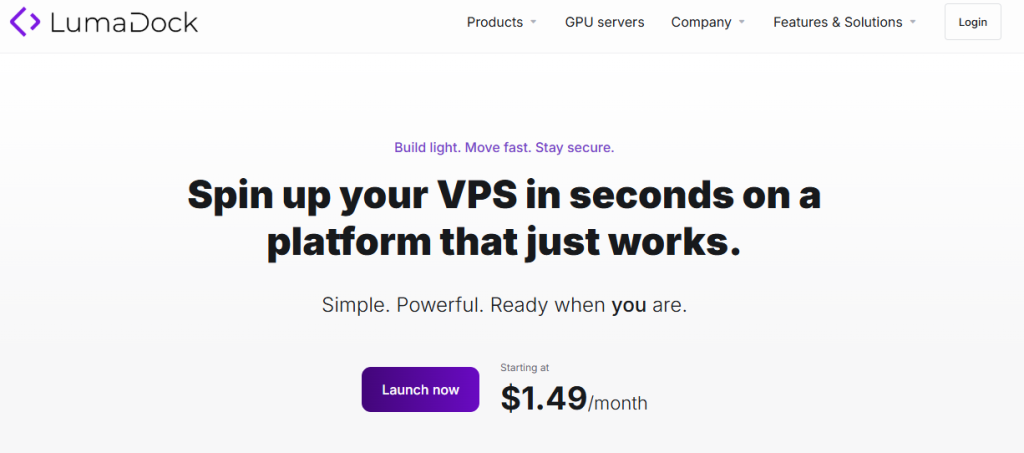Click 'platform that just works.' headline line
This screenshot has width=1024, height=453.
(504, 242)
